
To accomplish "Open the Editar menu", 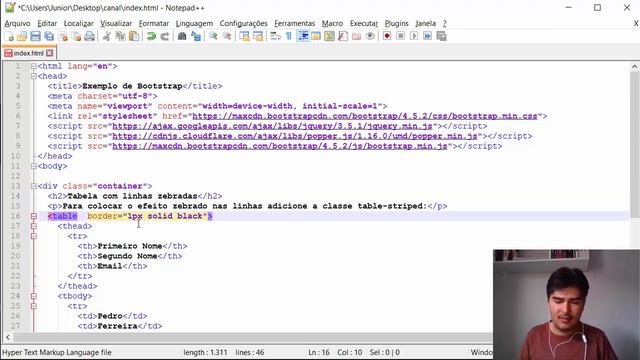I will point(47,24).
